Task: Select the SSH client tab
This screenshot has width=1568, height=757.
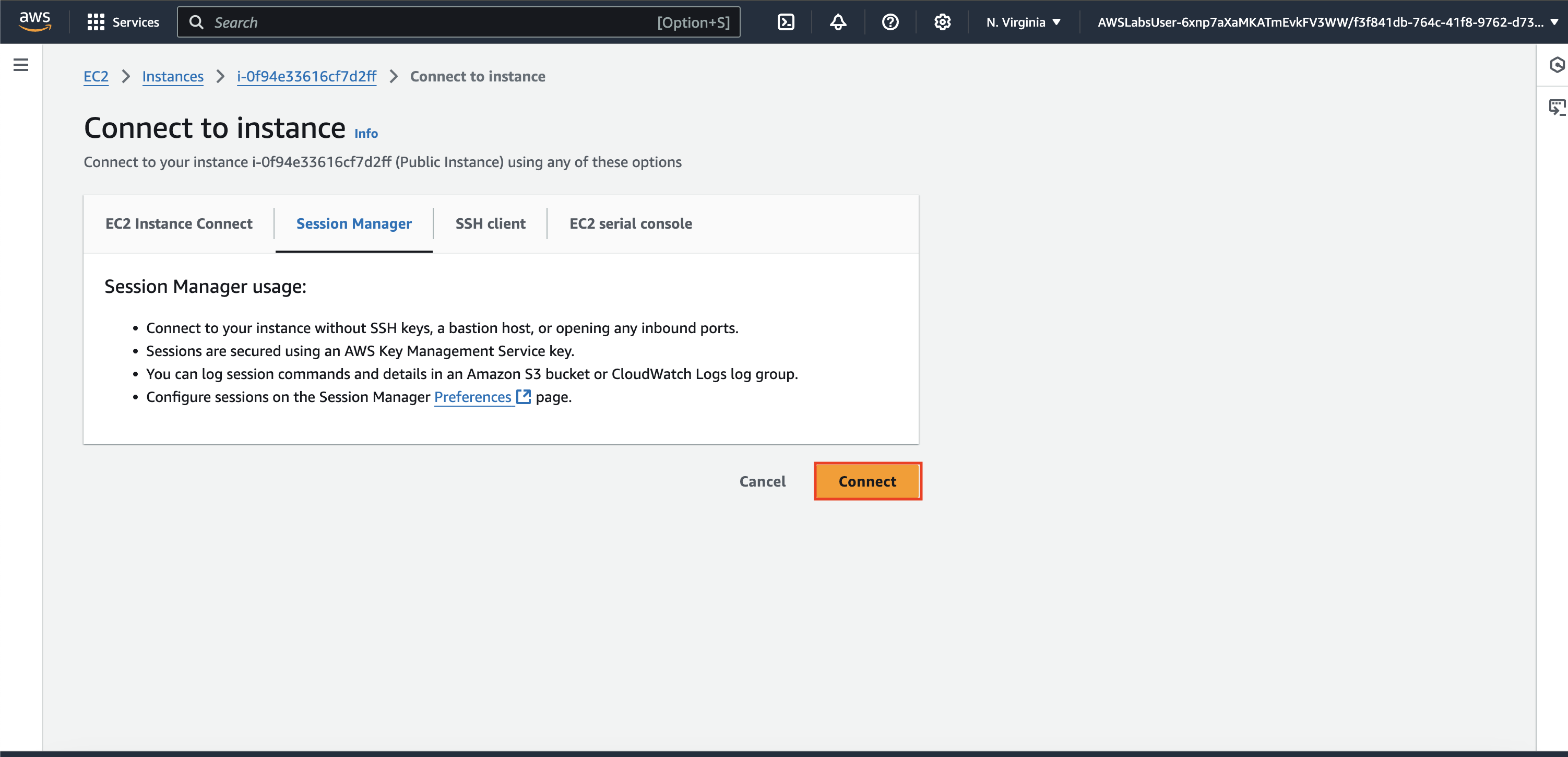Action: coord(490,223)
